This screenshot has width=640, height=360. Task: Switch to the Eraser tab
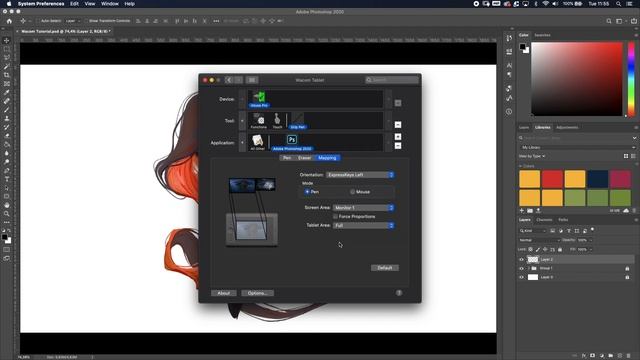click(304, 158)
